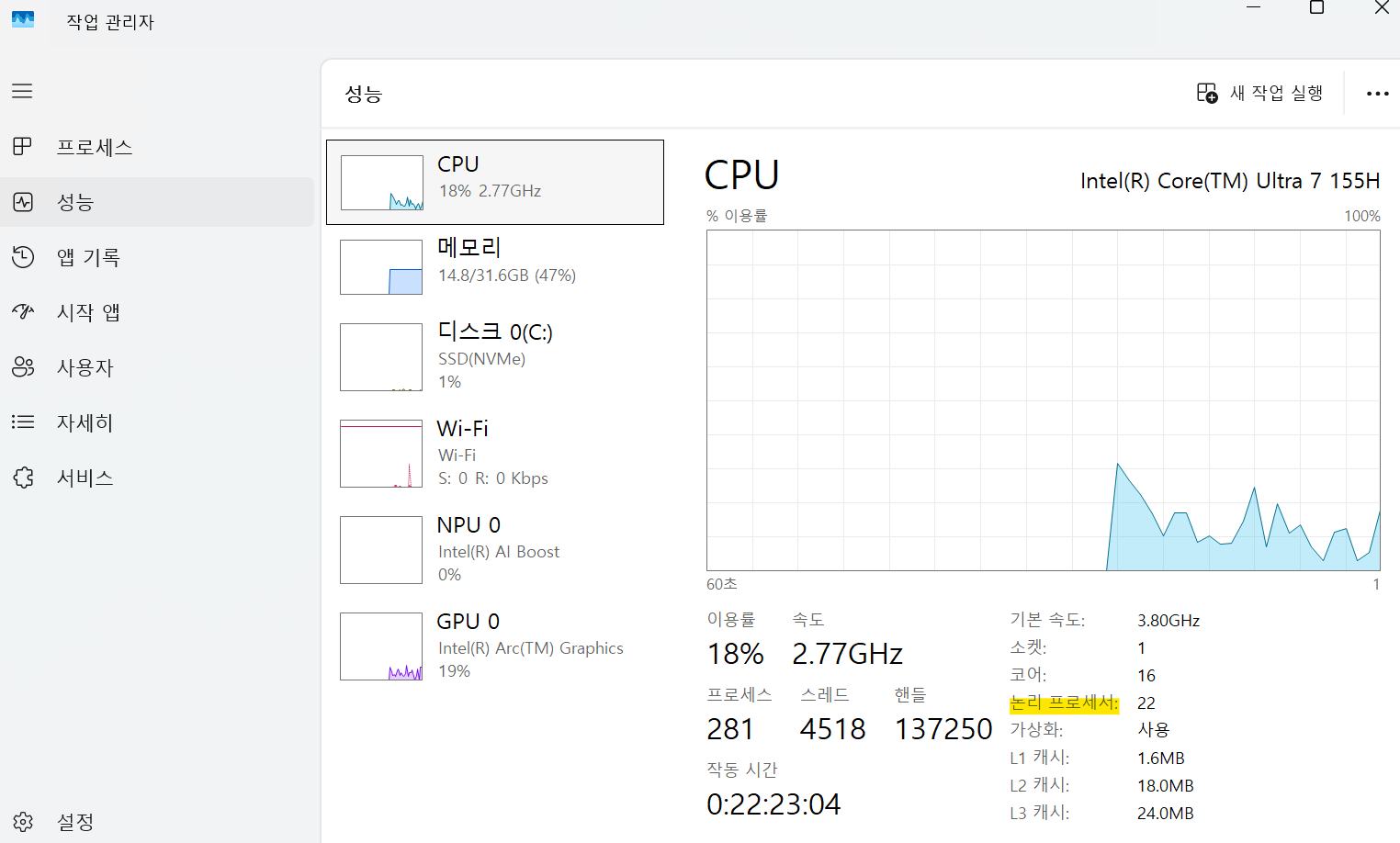Click the 스레드 count 4518
1400x843 pixels.
coord(832,729)
